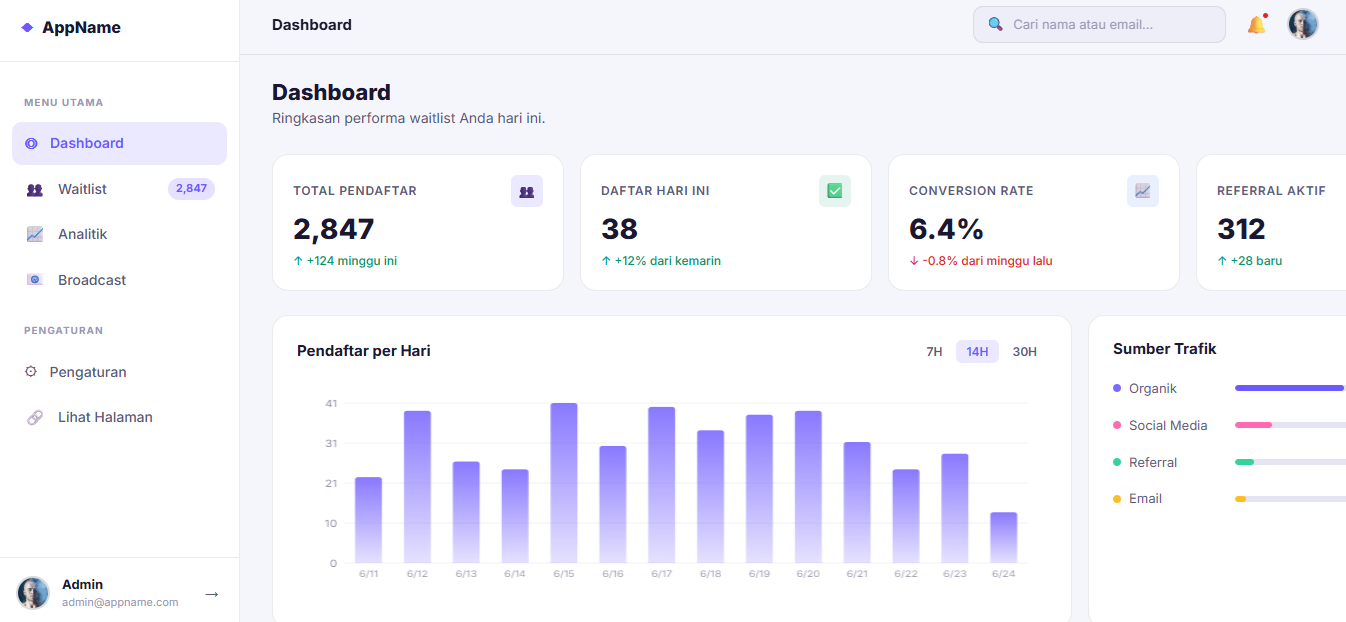Click the magnifier icon in search box
This screenshot has height=622, width=1346.
coord(995,24)
